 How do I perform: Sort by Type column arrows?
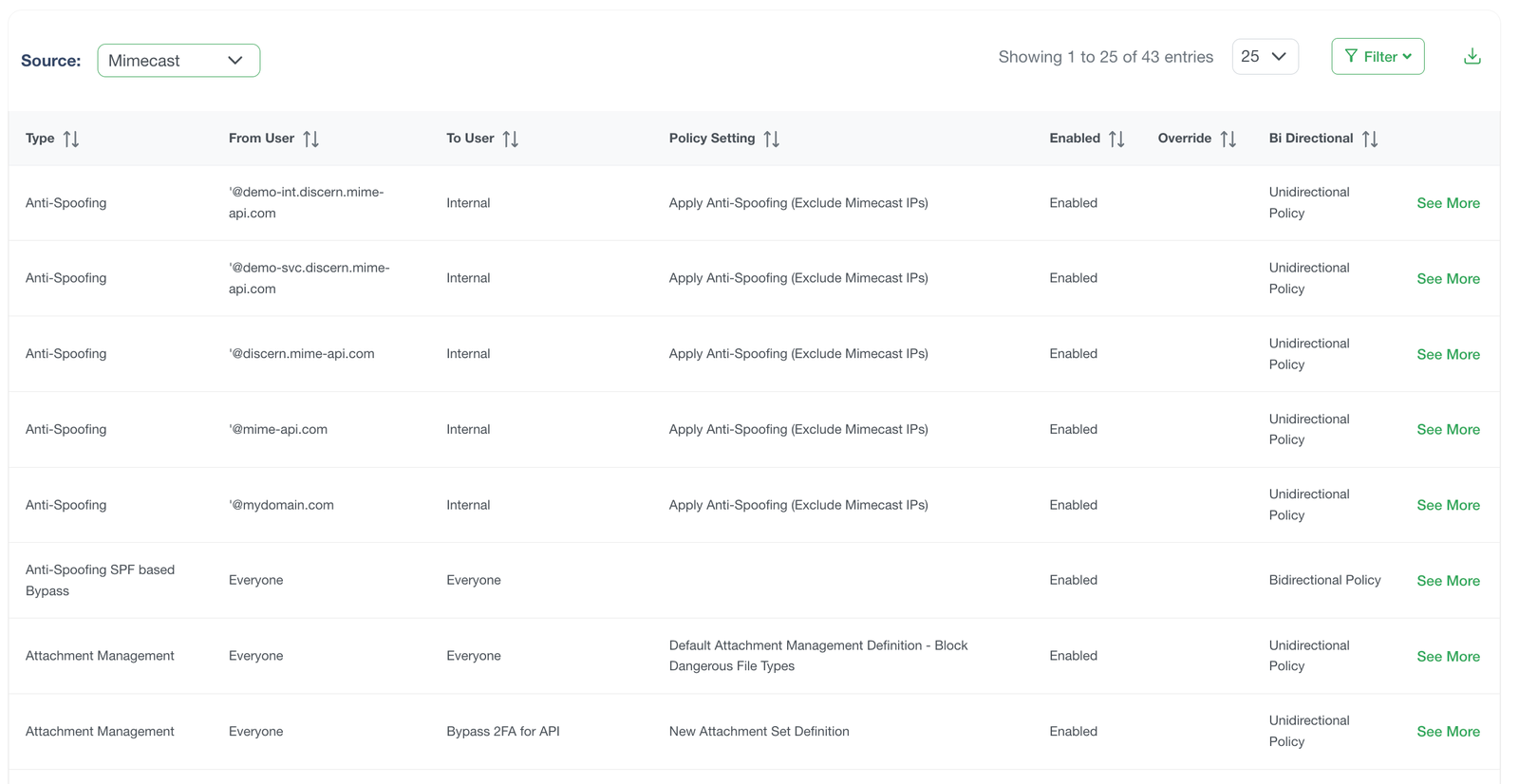point(71,139)
